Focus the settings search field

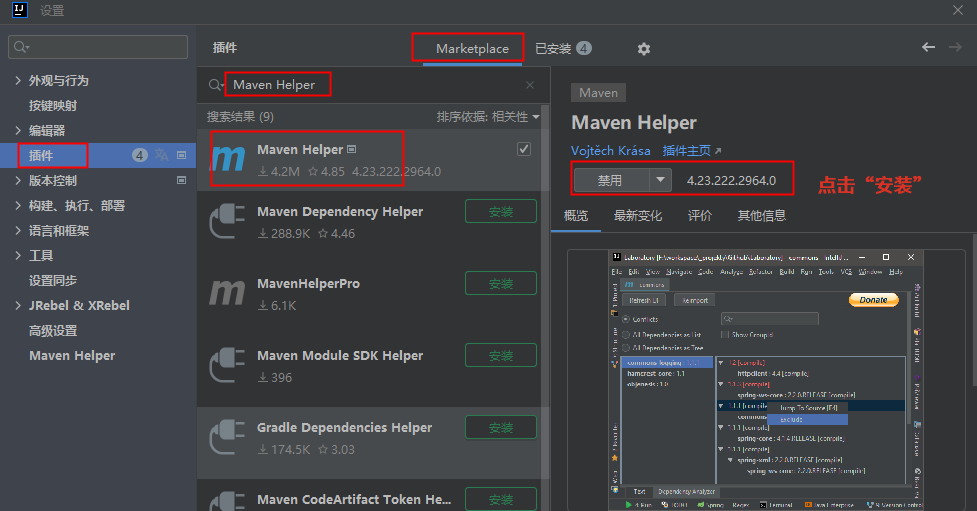point(98,47)
